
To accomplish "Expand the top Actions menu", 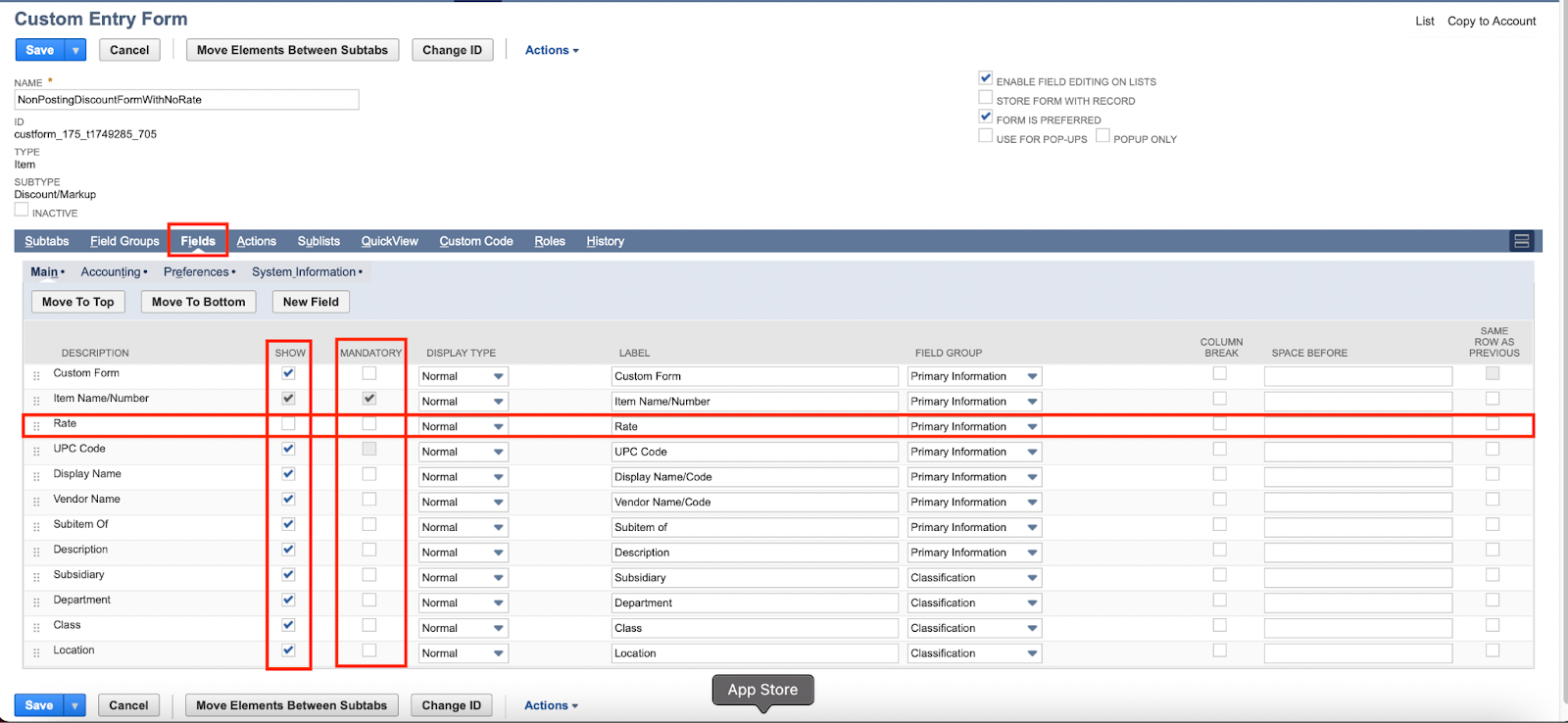I will 552,50.
